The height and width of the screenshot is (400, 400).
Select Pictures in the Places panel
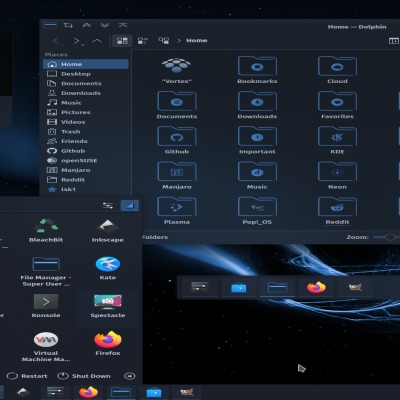tap(86, 112)
